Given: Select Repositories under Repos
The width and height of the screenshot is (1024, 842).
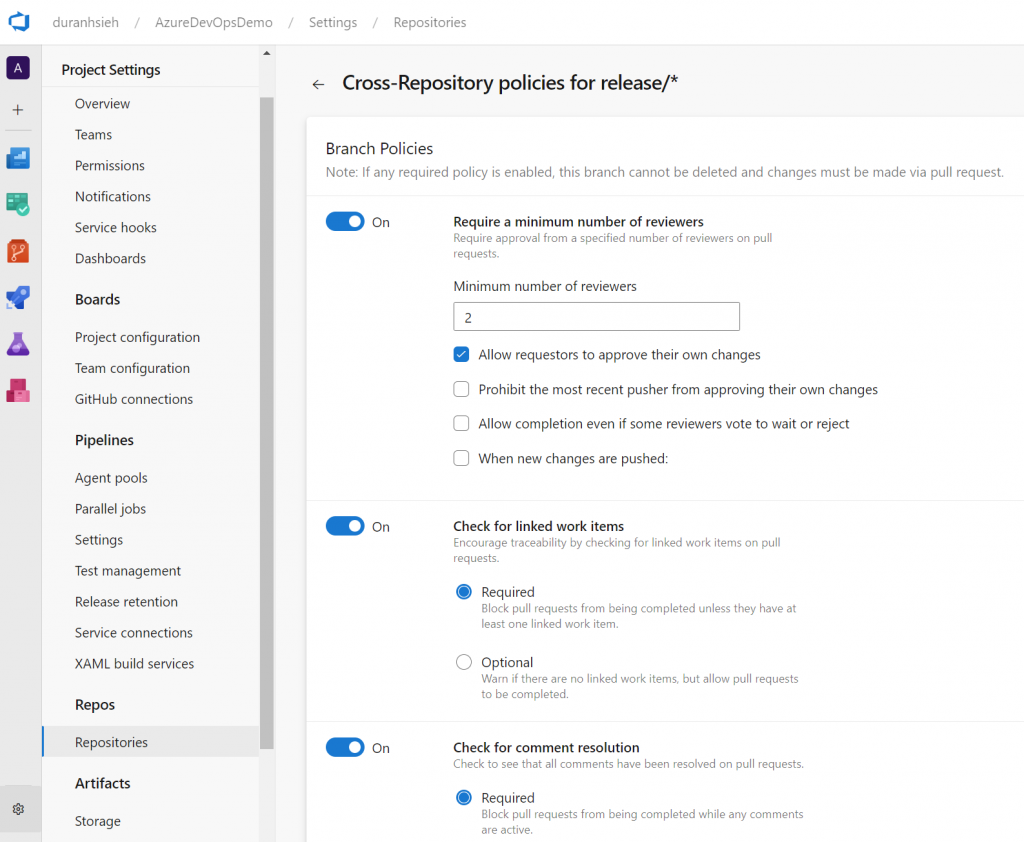Looking at the screenshot, I should click(x=150, y=742).
